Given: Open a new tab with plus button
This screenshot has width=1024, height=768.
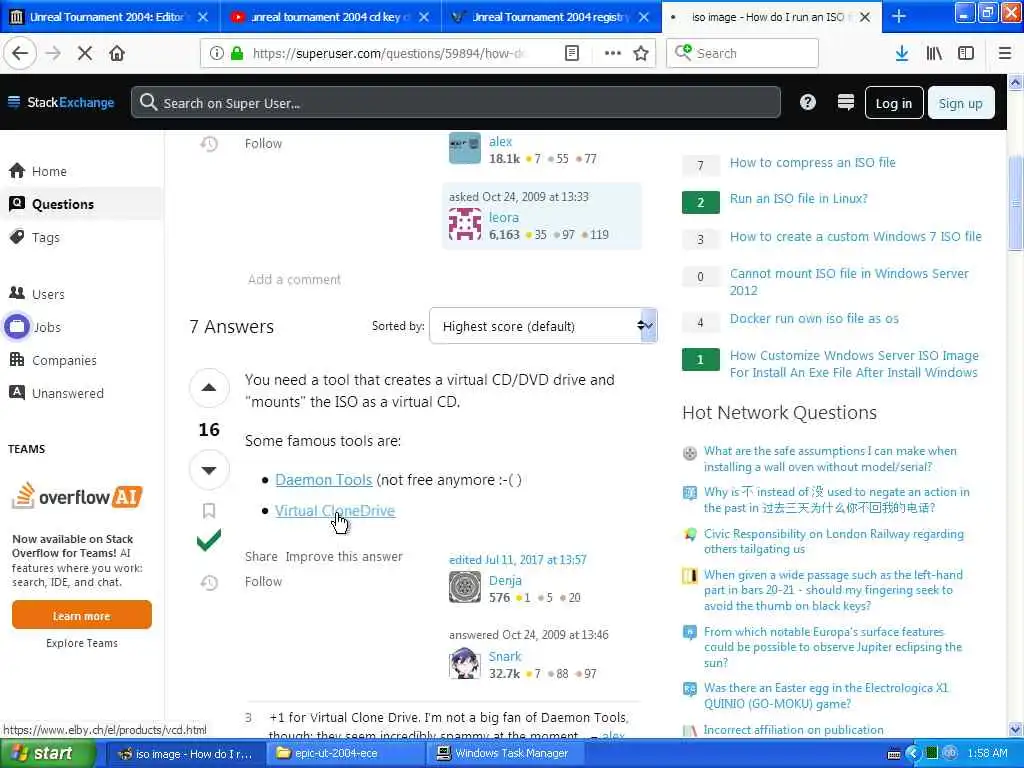Looking at the screenshot, I should click(899, 16).
